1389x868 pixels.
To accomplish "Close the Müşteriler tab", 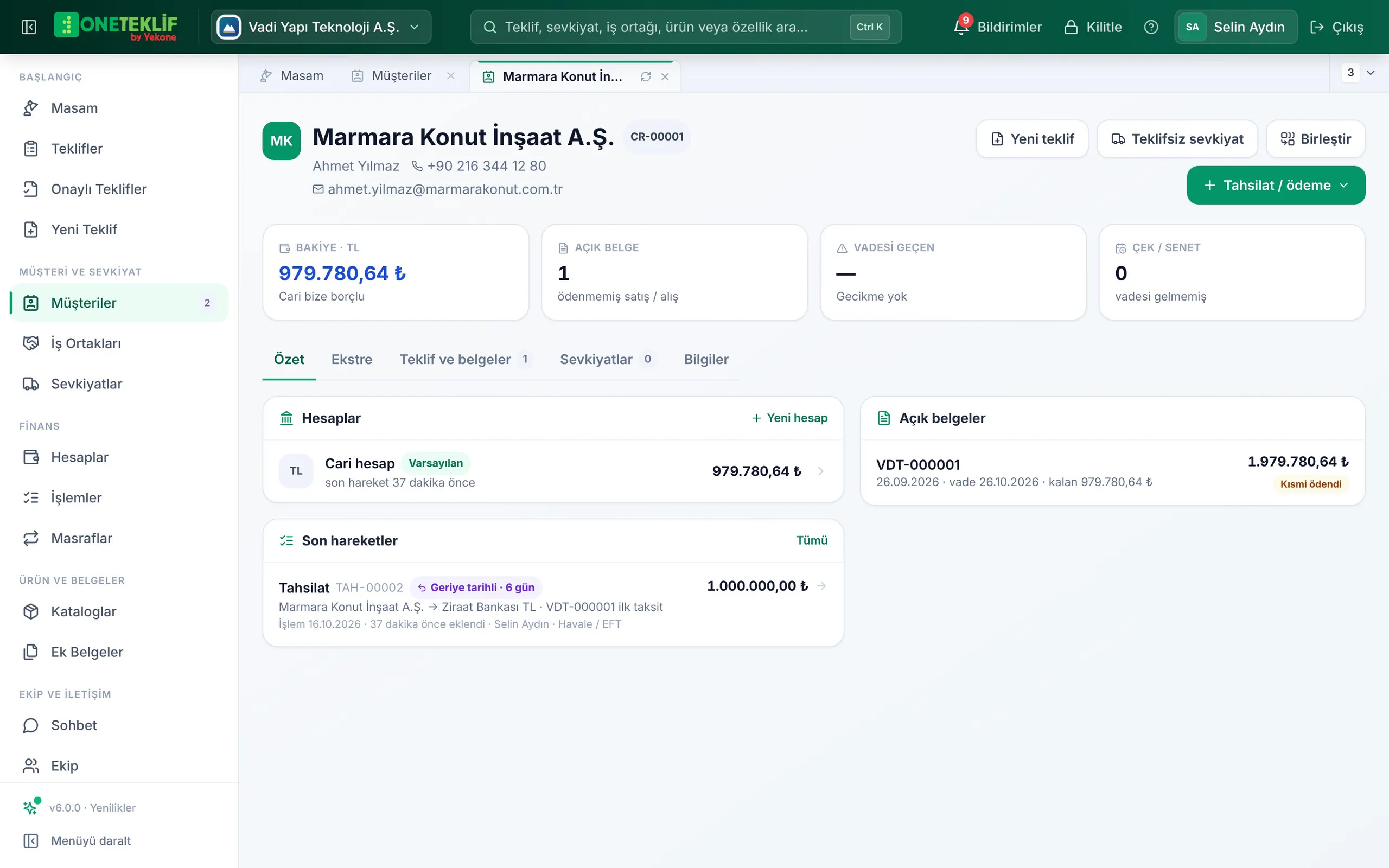I will (451, 76).
